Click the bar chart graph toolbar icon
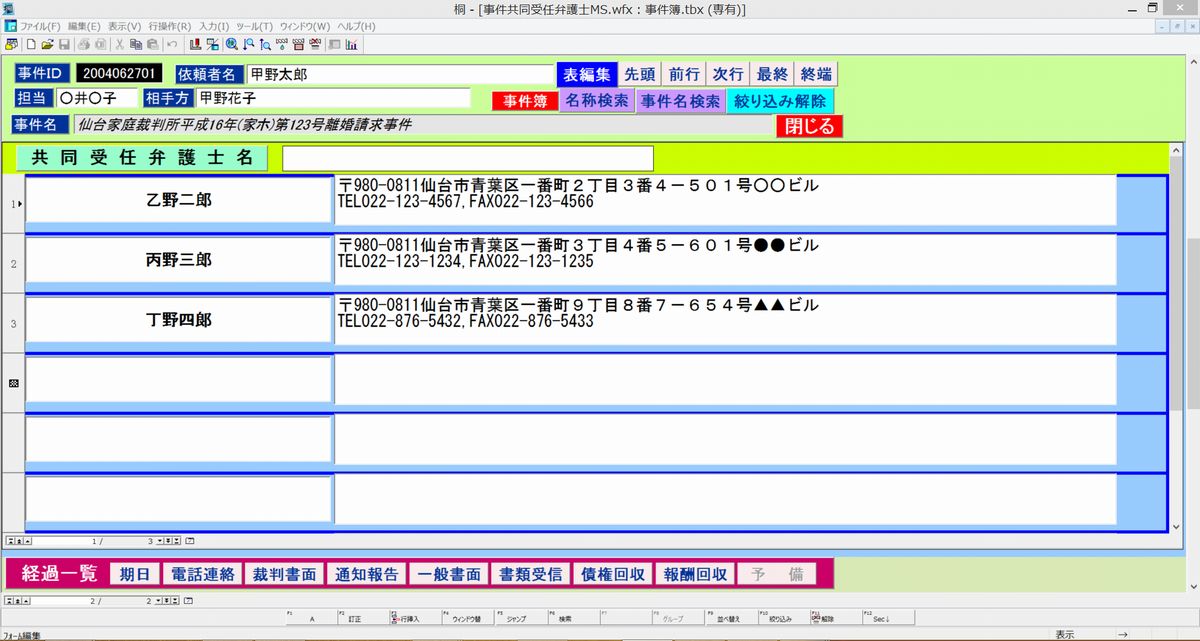 coord(353,44)
